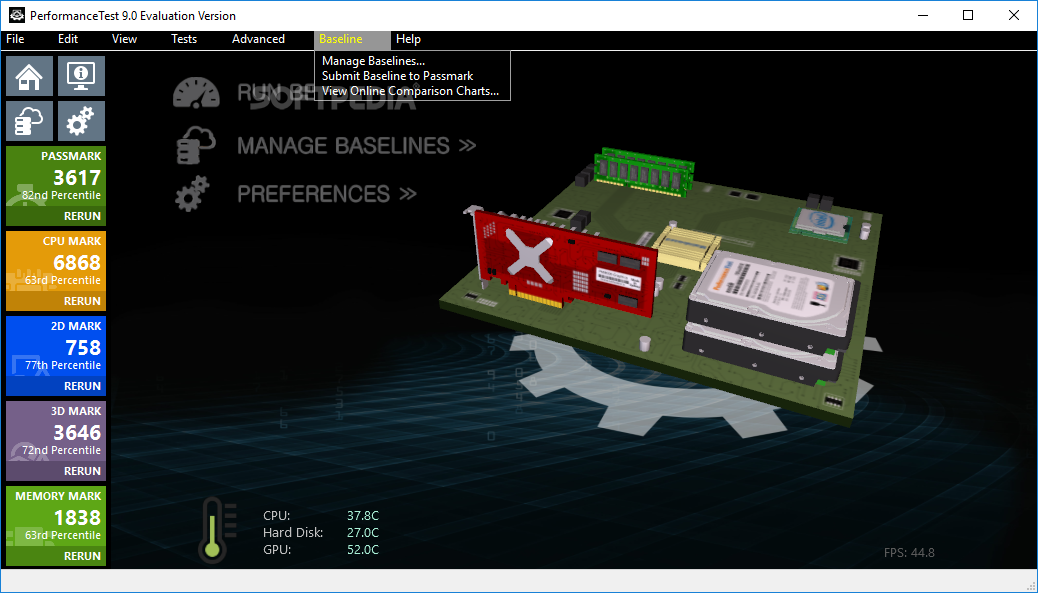Image resolution: width=1038 pixels, height=593 pixels.
Task: Click the cloud baselines sidebar icon
Action: coord(30,121)
